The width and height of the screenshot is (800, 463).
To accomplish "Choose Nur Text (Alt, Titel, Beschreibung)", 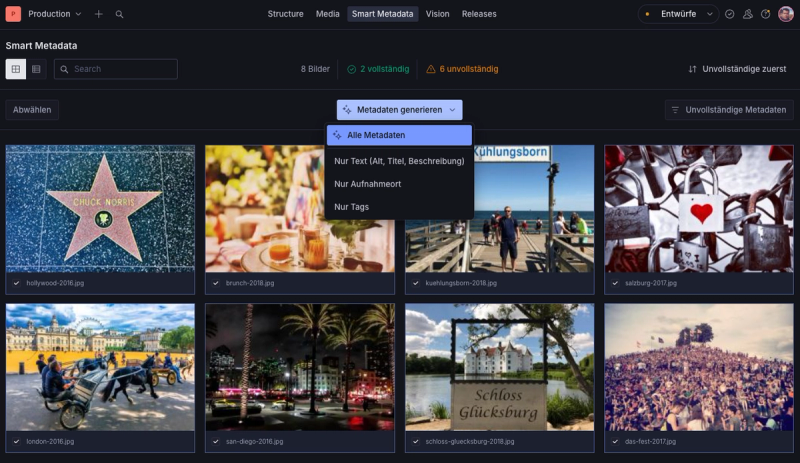I will pos(399,161).
